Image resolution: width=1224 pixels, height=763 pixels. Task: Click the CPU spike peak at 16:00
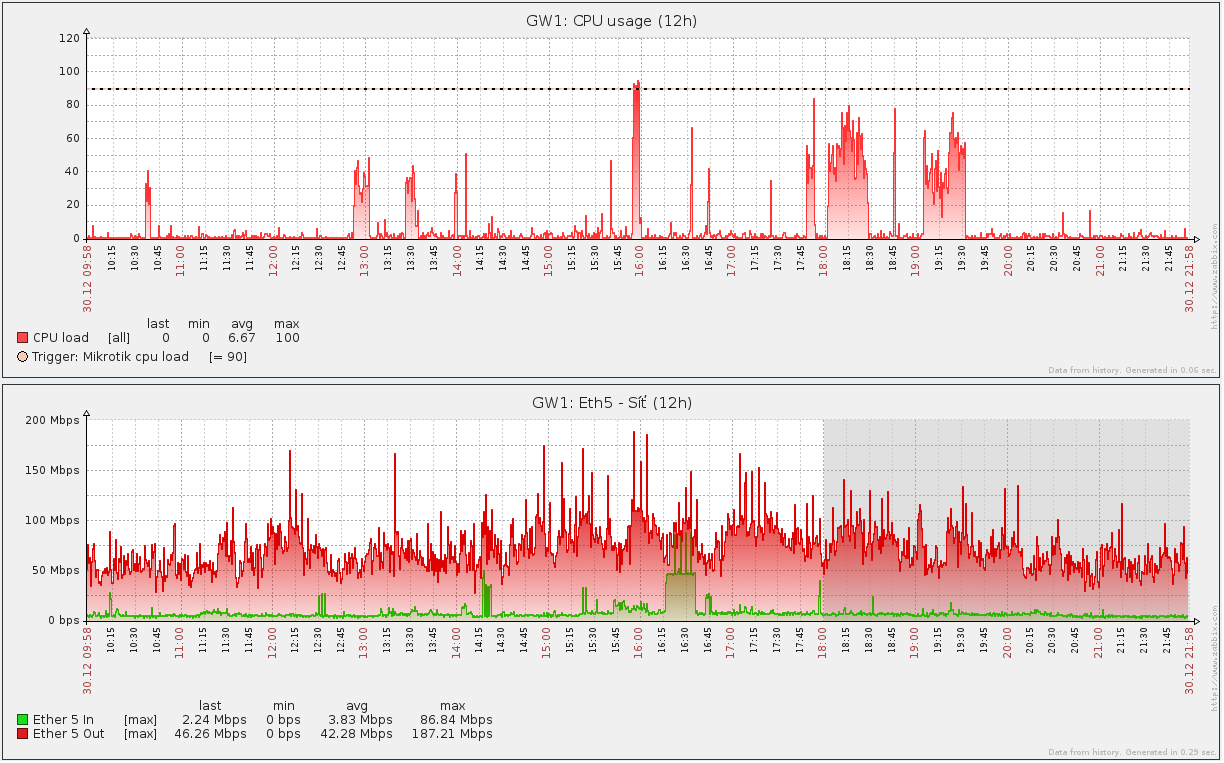pos(637,84)
